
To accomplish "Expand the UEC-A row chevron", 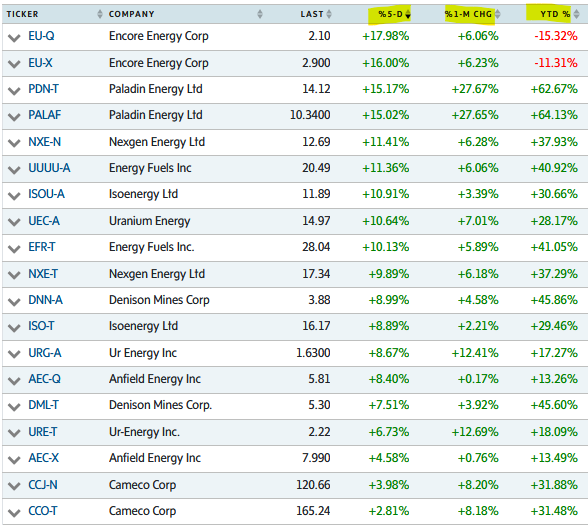I will (x=14, y=222).
